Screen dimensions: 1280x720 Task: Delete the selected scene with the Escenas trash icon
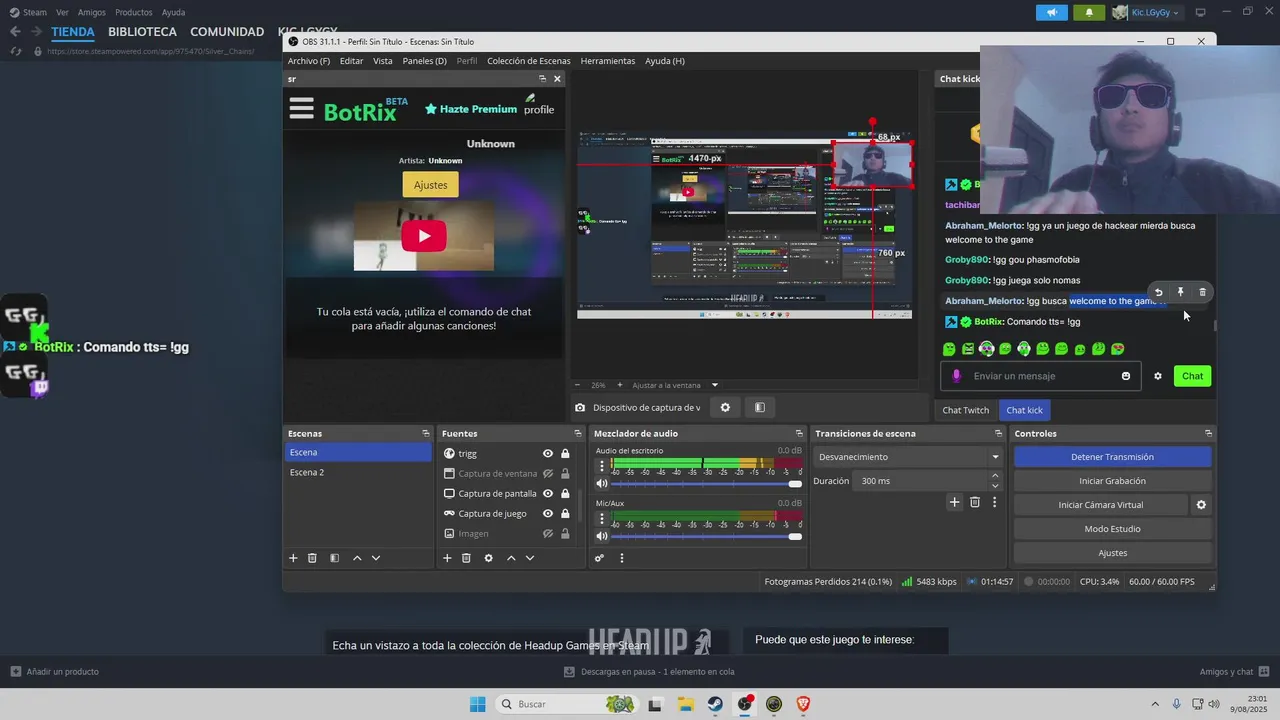tap(312, 558)
